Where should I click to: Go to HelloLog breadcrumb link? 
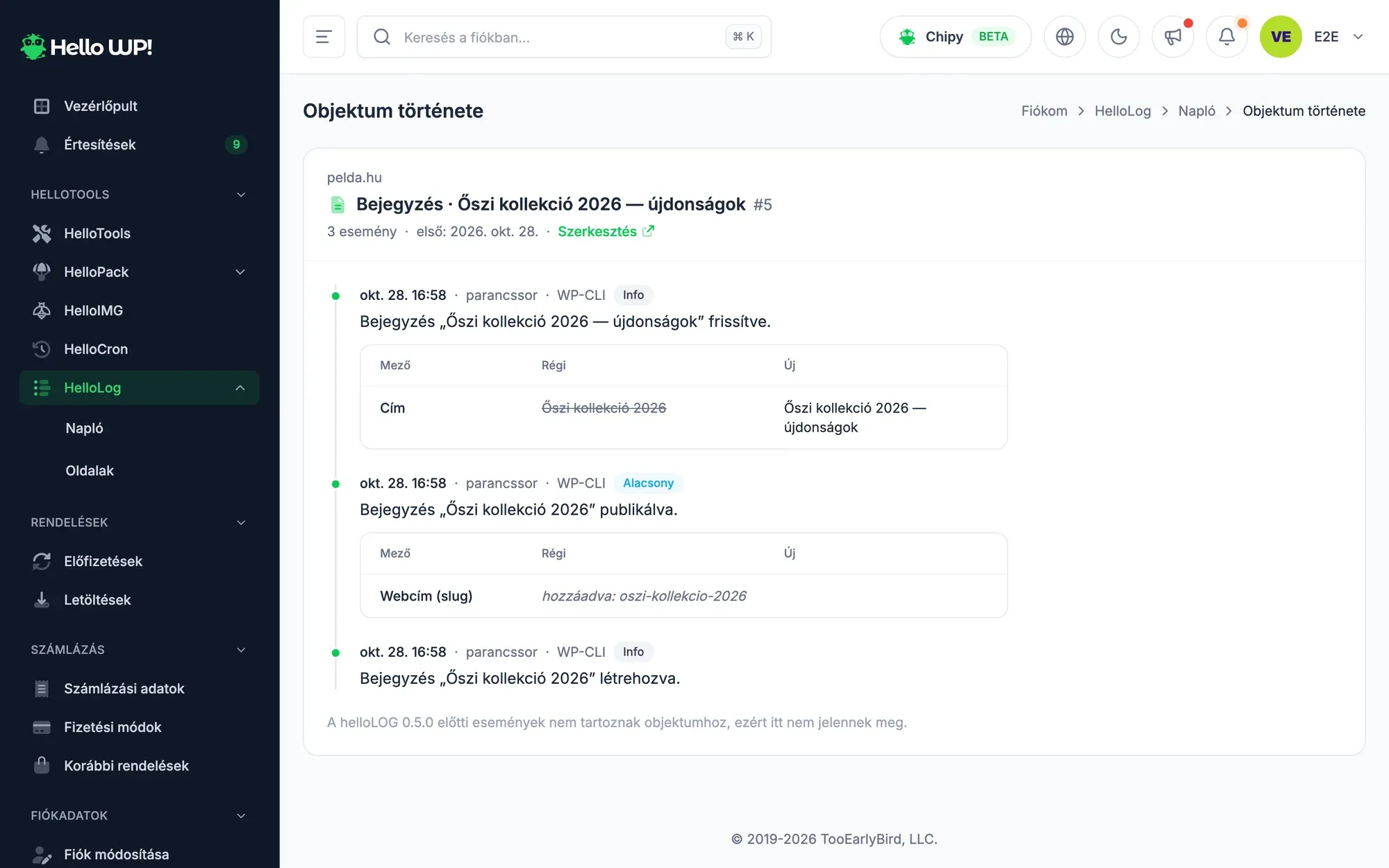point(1122,111)
